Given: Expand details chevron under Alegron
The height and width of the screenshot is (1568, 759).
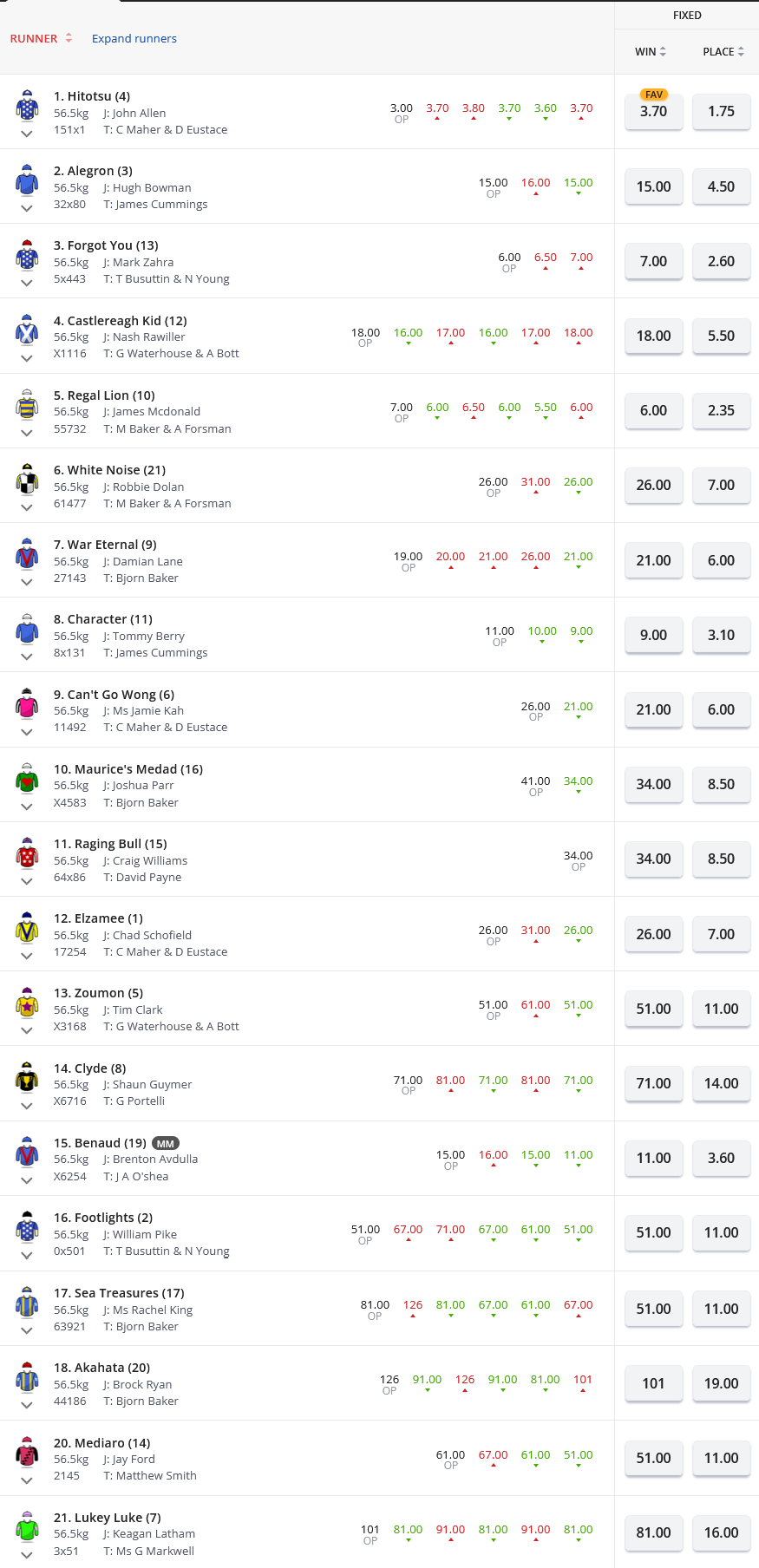Looking at the screenshot, I should [27, 208].
